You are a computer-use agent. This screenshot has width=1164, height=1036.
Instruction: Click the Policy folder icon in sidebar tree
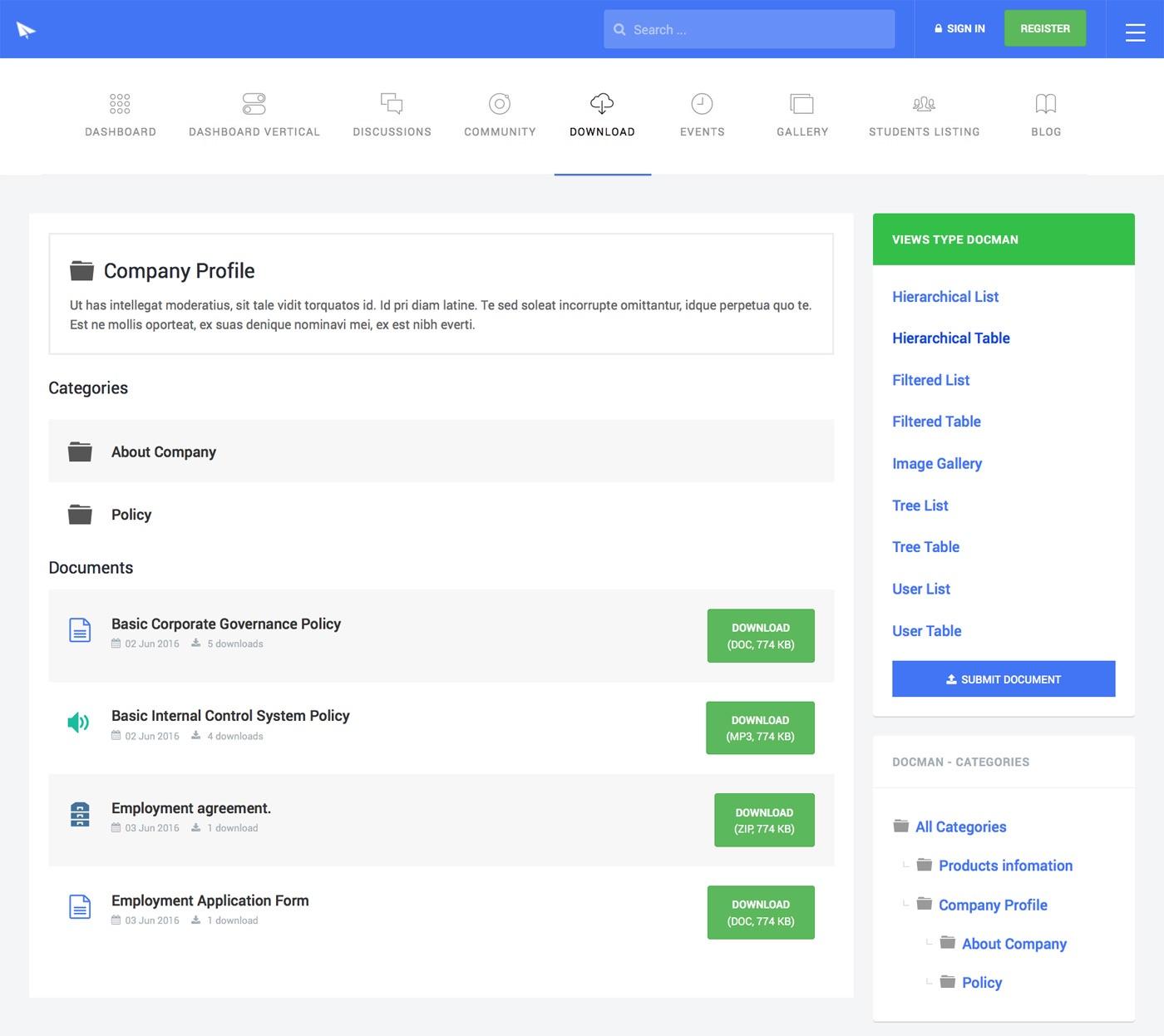pos(948,982)
